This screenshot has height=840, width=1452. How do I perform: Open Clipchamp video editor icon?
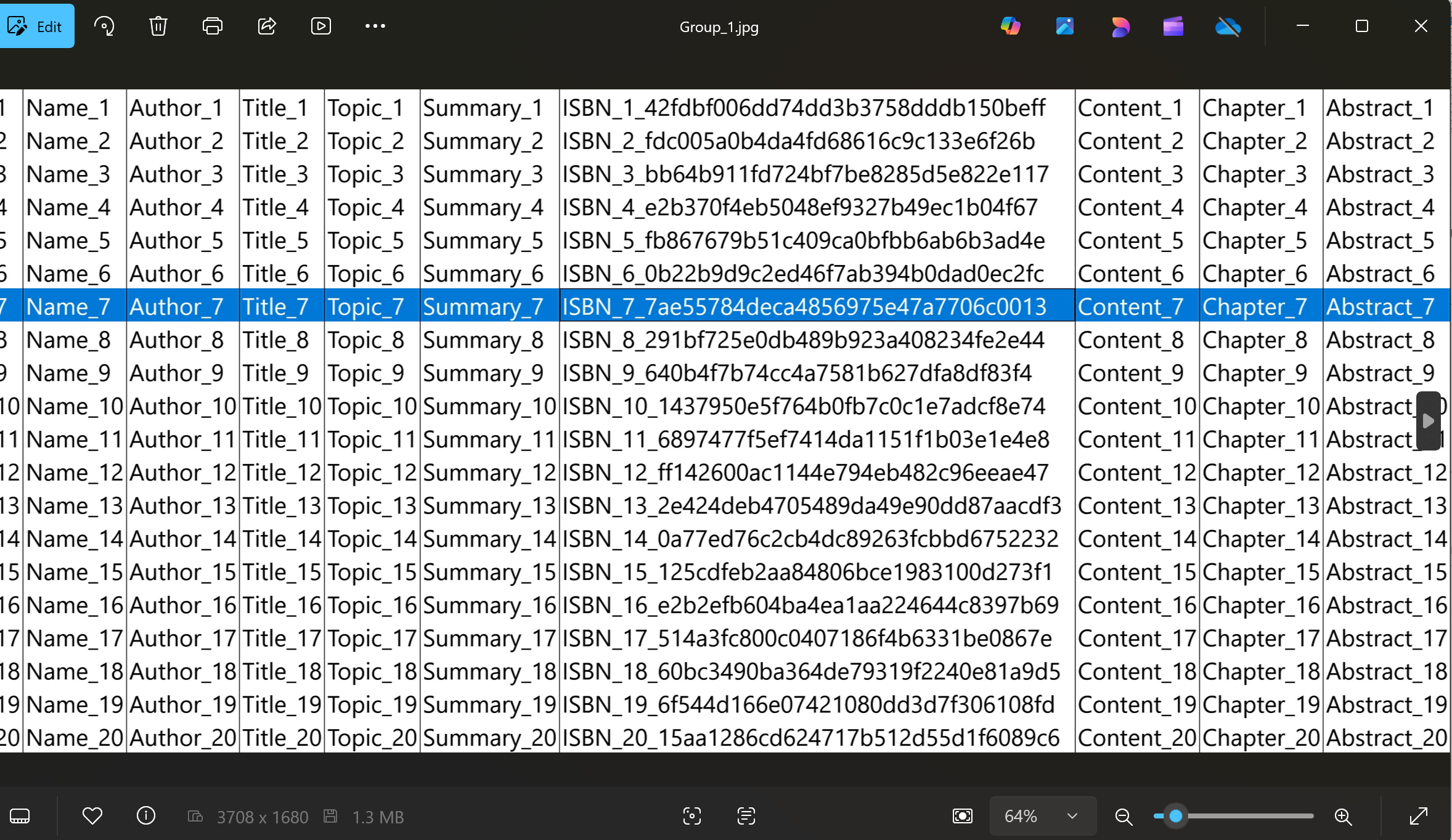(x=1173, y=27)
